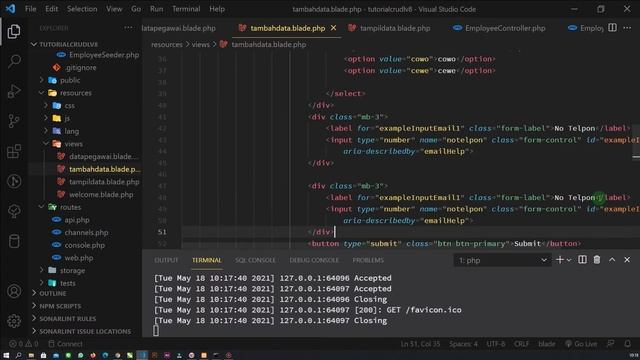Create a new terminal with plus icon
This screenshot has width=640, height=360.
tap(560, 260)
